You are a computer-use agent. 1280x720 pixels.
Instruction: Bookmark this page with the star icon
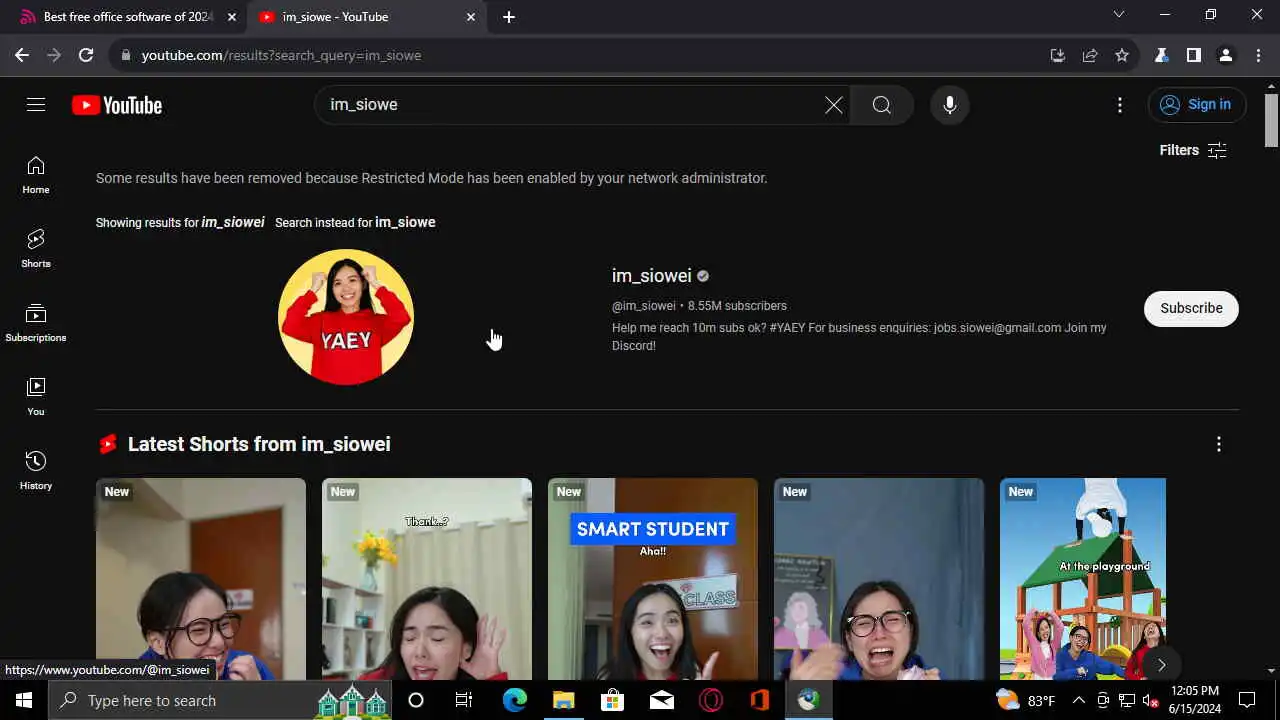pos(1122,55)
